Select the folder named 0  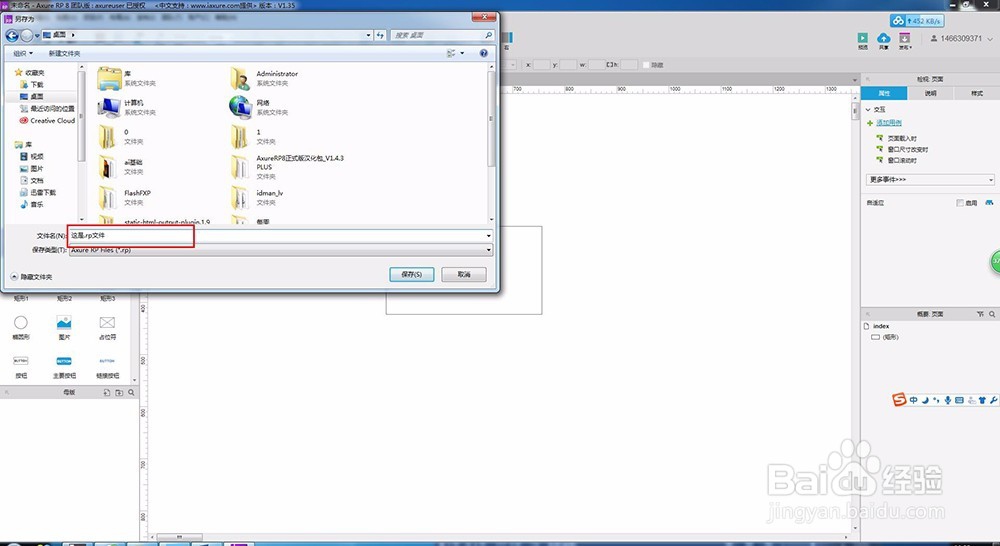121,136
